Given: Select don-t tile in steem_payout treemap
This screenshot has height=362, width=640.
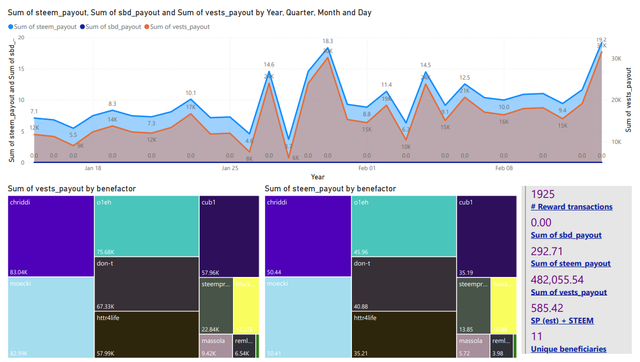Looking at the screenshot, I should (404, 284).
